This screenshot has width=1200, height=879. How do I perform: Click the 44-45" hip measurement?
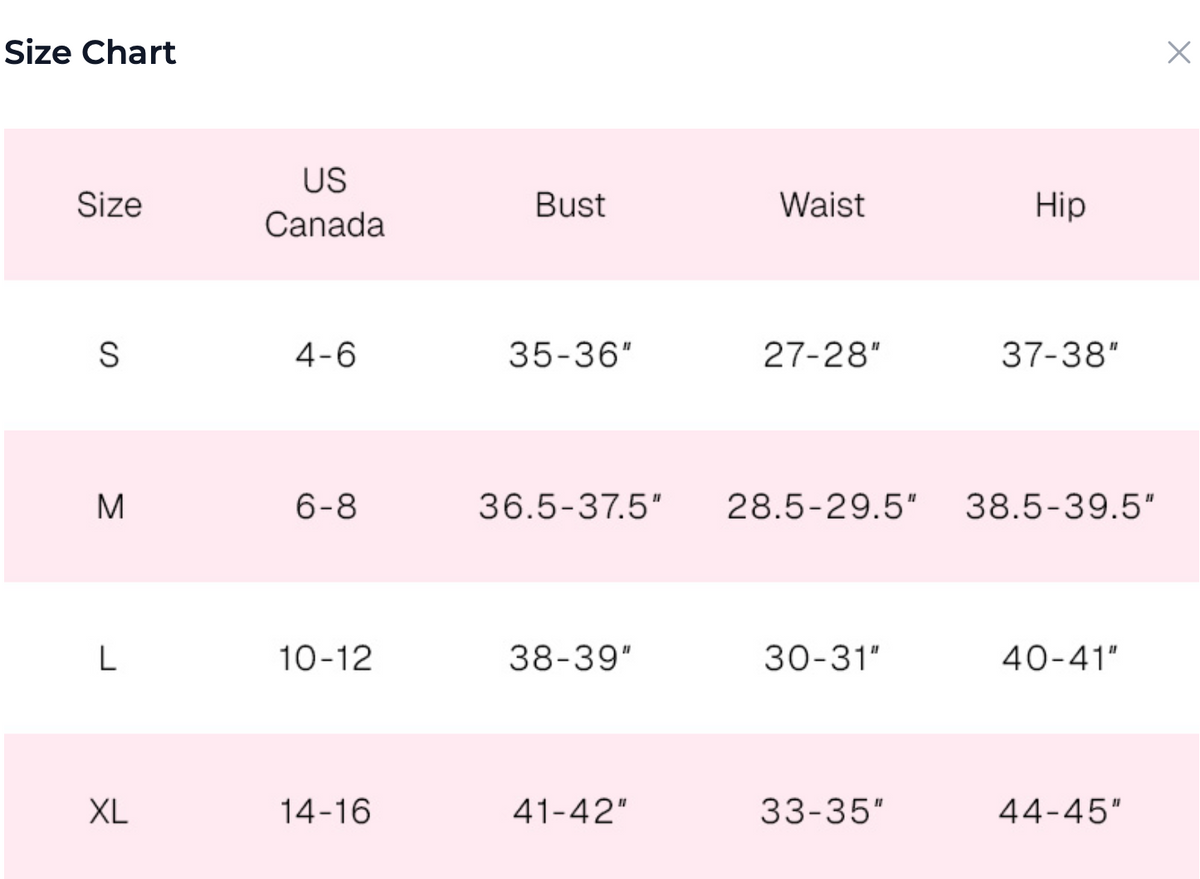tap(1060, 811)
